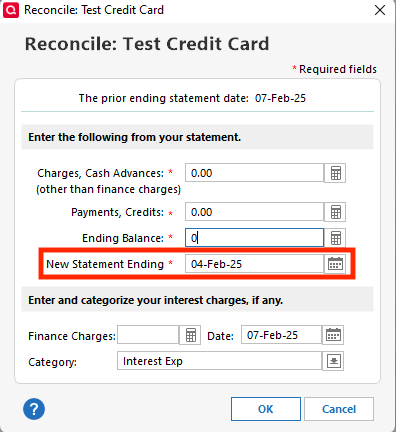Image resolution: width=396 pixels, height=432 pixels.
Task: Expand the Category dropdown list
Action: click(333, 361)
